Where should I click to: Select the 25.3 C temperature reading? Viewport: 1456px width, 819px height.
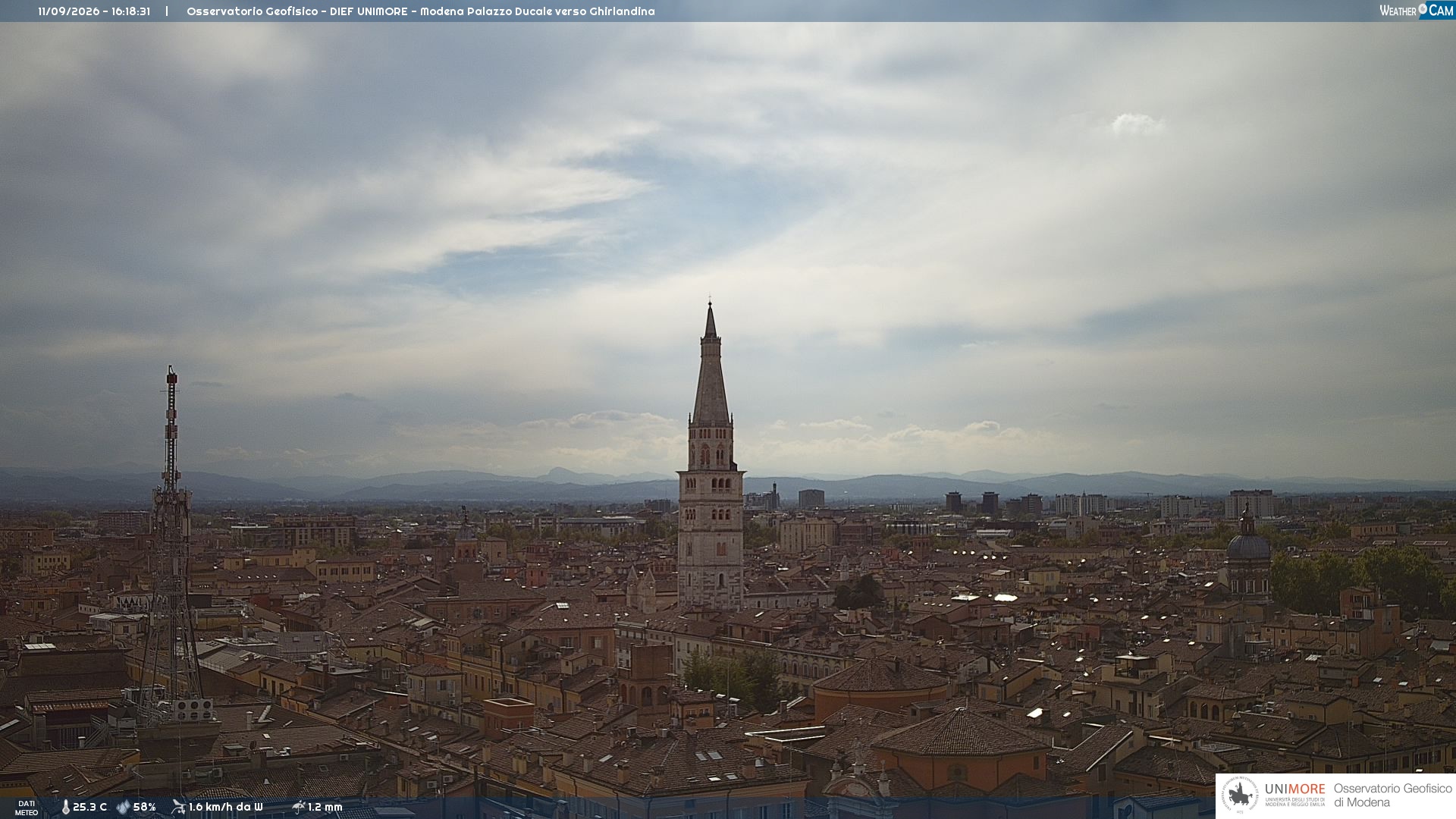tap(89, 807)
